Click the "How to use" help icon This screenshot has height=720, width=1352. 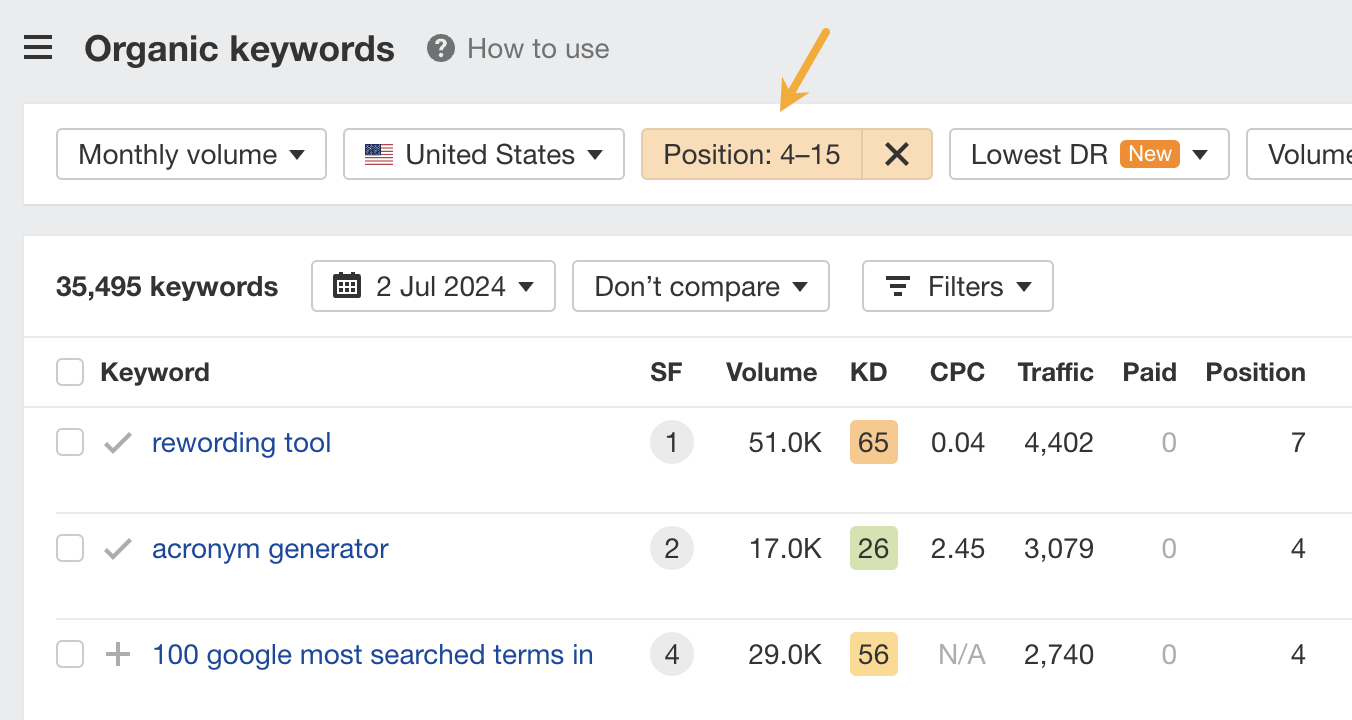click(x=439, y=48)
